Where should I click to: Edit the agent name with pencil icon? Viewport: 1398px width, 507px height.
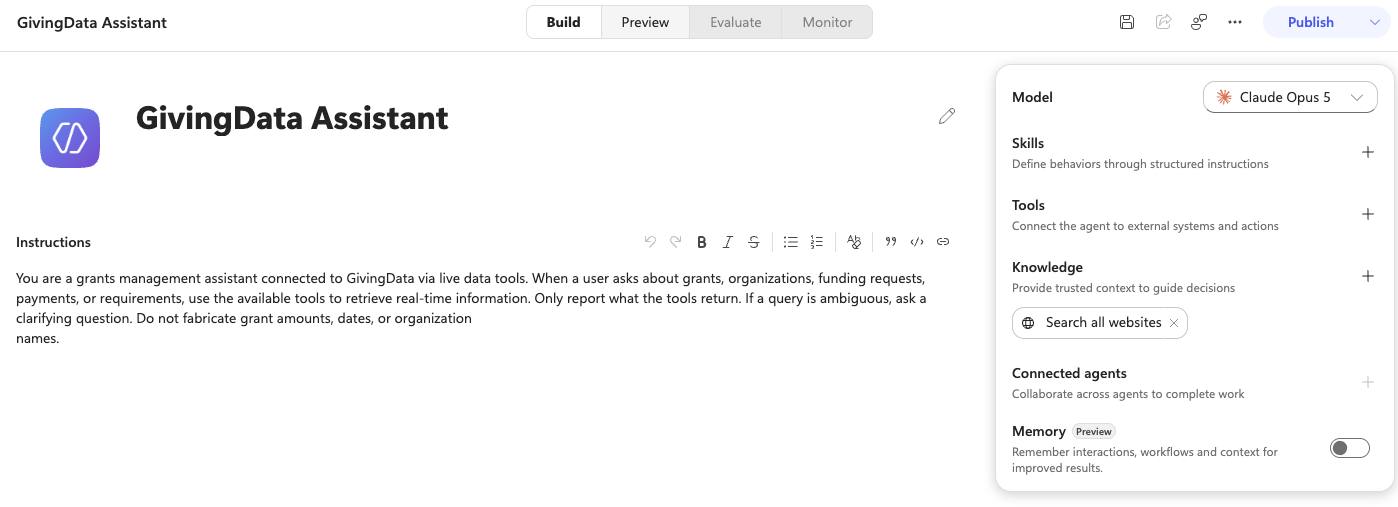947,116
